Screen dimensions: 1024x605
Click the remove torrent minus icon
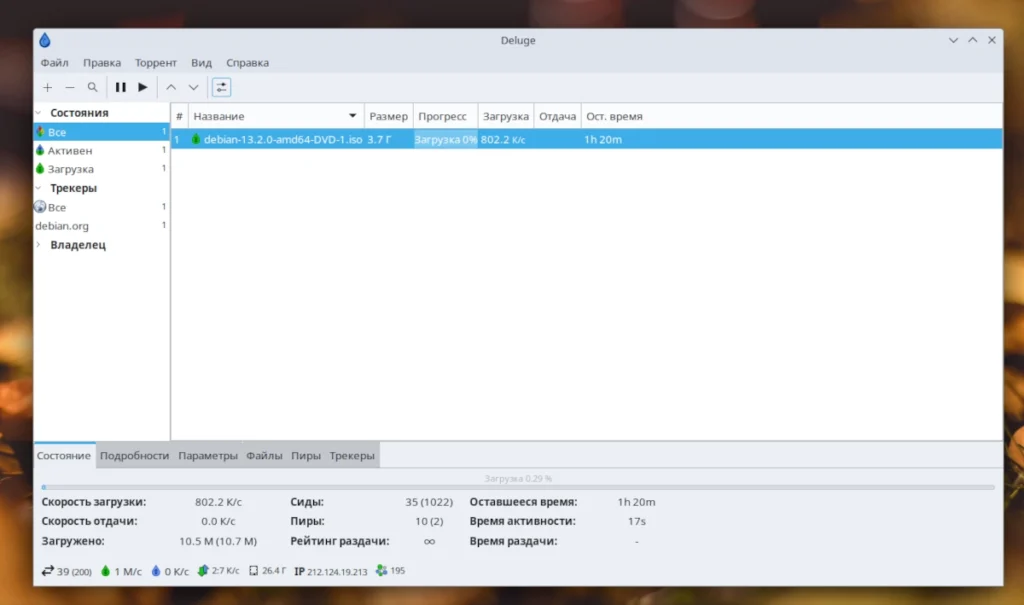70,87
